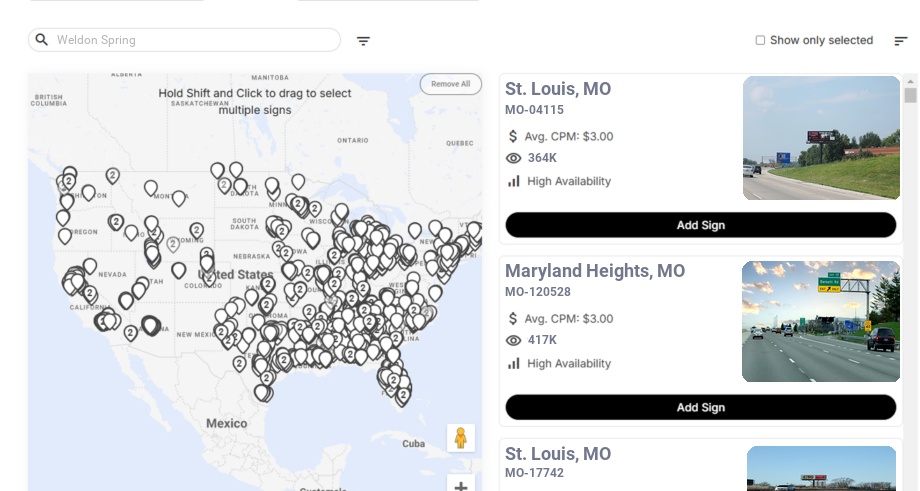Select the St. Louis MO-17742 listing title
The width and height of the screenshot is (920, 491).
(x=558, y=454)
